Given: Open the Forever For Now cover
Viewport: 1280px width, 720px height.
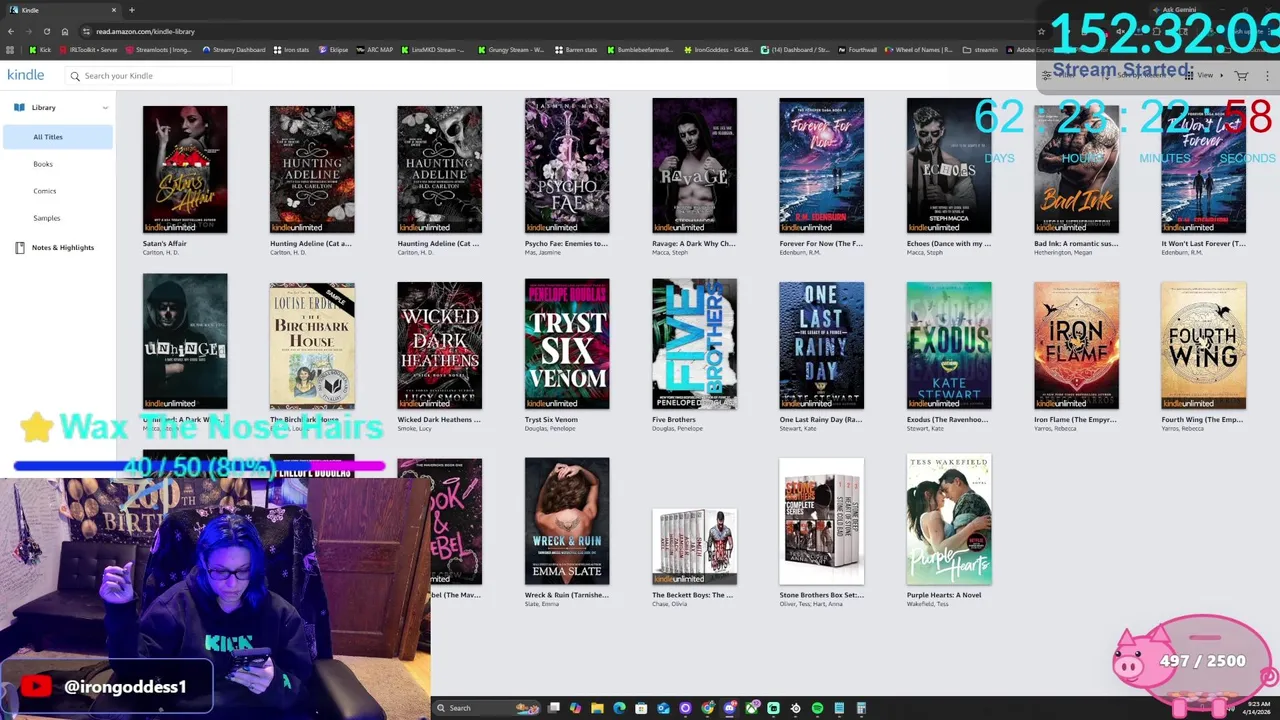Looking at the screenshot, I should pyautogui.click(x=821, y=165).
